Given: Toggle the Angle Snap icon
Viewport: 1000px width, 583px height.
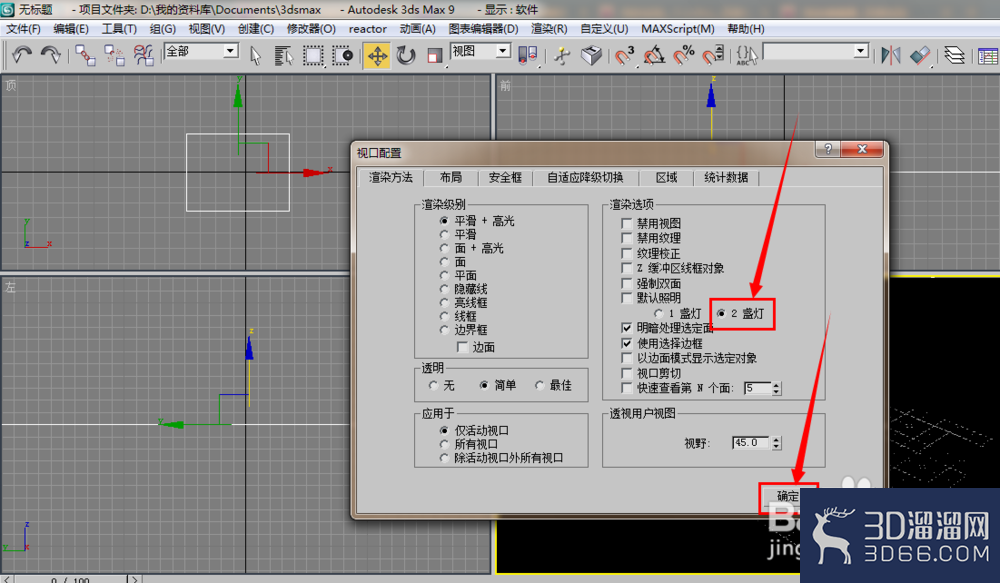Looking at the screenshot, I should click(654, 56).
